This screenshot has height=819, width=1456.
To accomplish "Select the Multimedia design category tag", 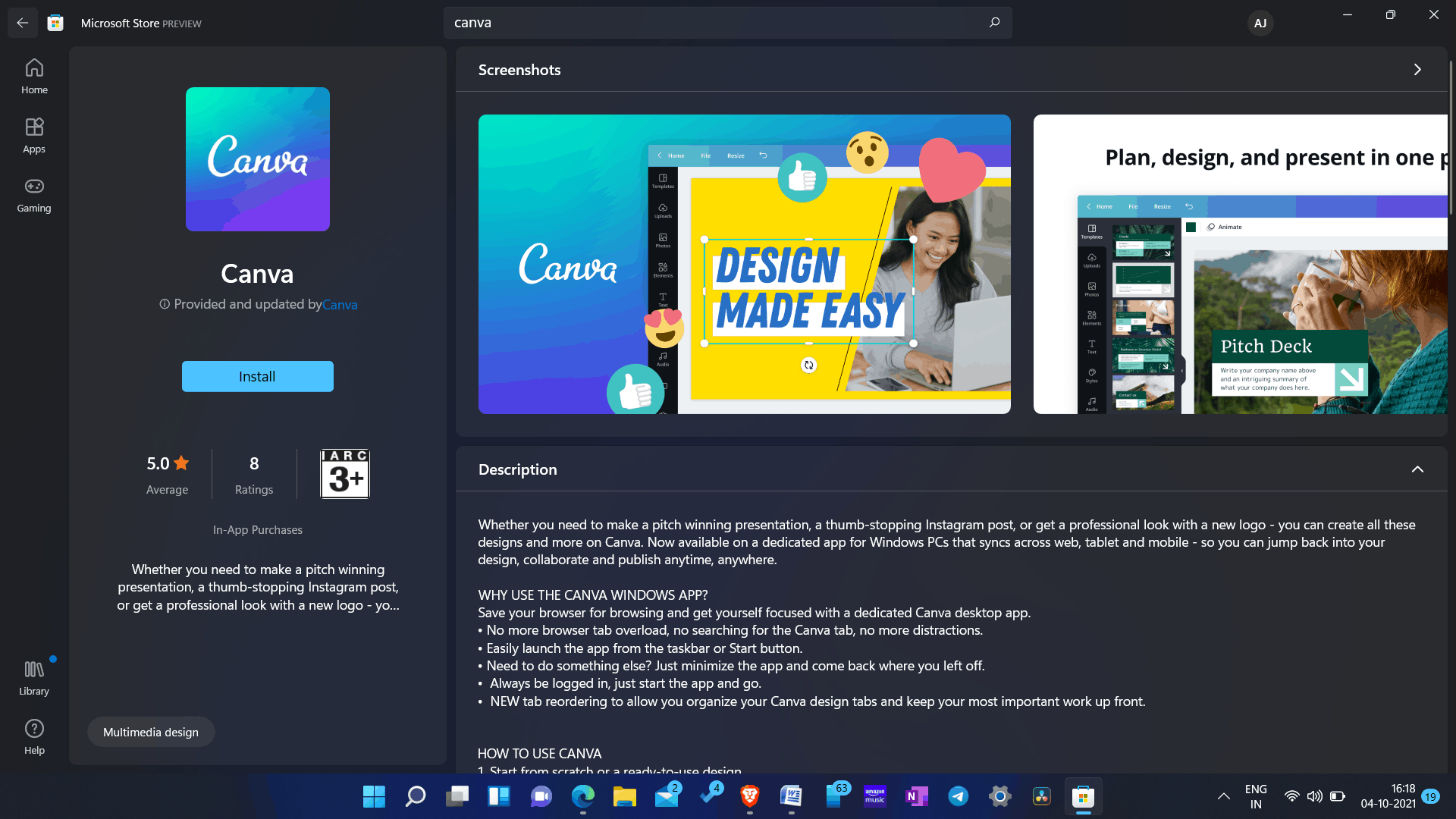I will click(150, 731).
